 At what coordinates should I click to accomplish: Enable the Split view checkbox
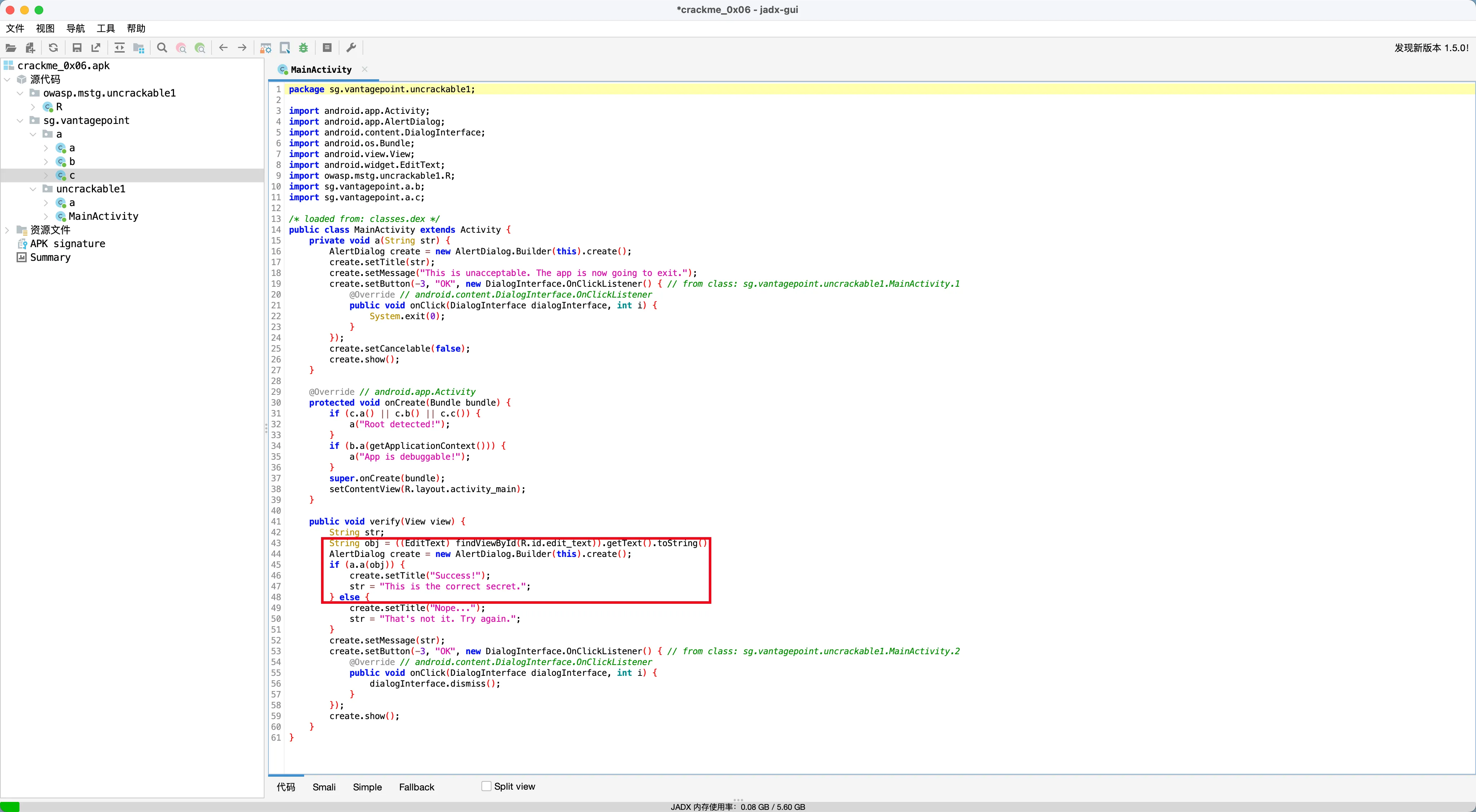(x=486, y=786)
